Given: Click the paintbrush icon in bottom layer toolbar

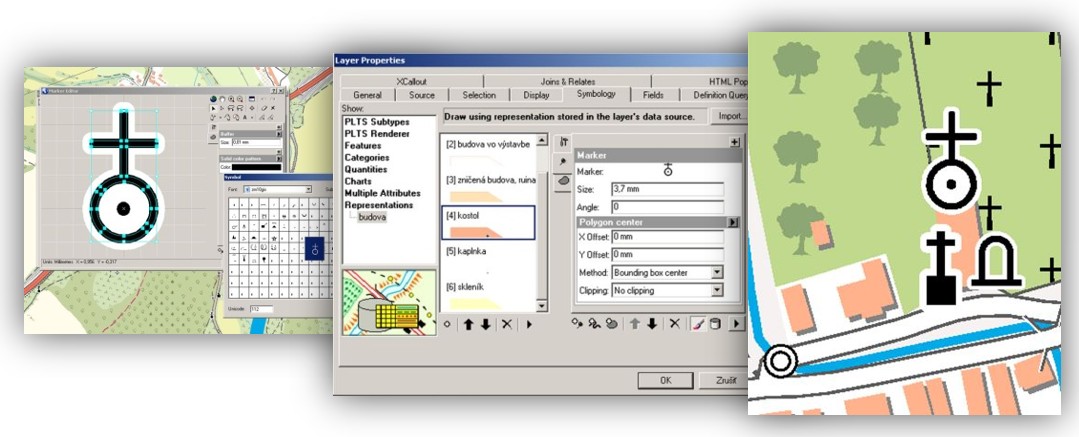Looking at the screenshot, I should (698, 324).
